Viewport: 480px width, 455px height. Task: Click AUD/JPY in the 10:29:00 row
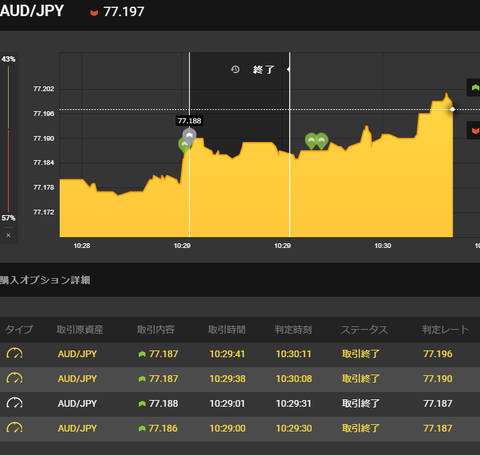click(x=77, y=428)
